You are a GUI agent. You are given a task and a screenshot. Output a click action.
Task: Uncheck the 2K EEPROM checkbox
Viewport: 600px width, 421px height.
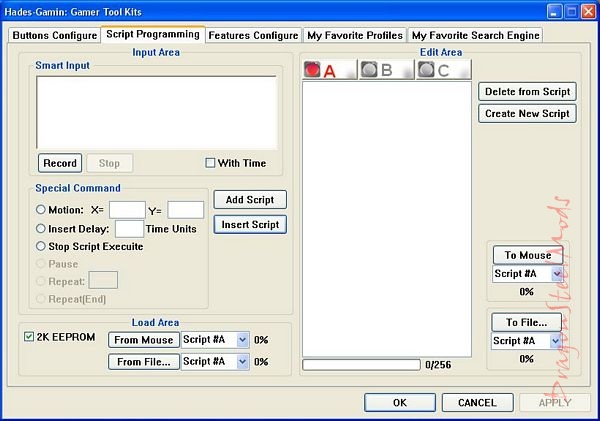(28, 339)
